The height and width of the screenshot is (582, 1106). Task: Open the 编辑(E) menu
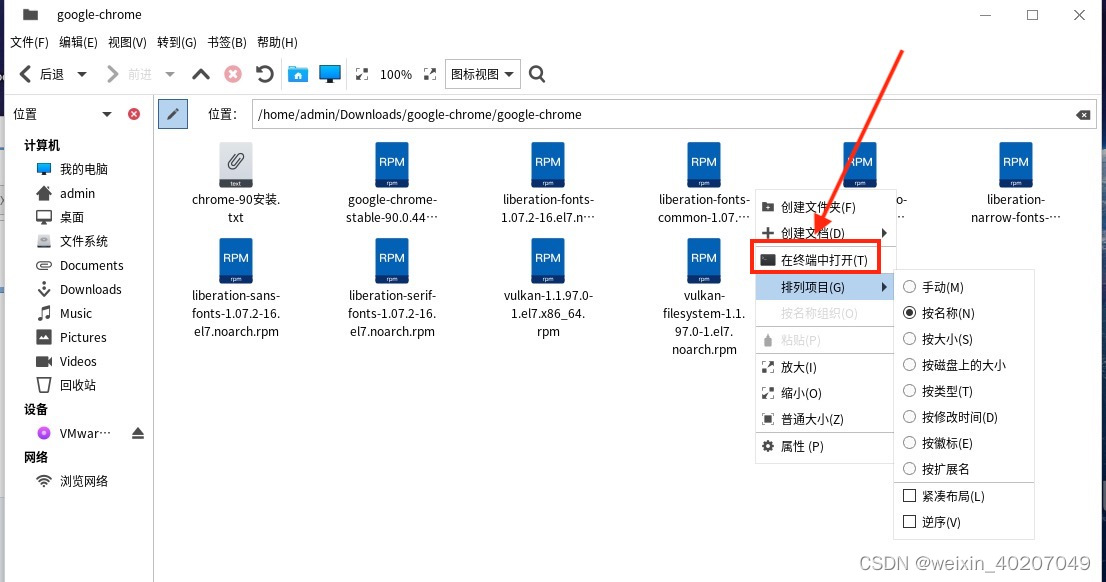[x=78, y=42]
